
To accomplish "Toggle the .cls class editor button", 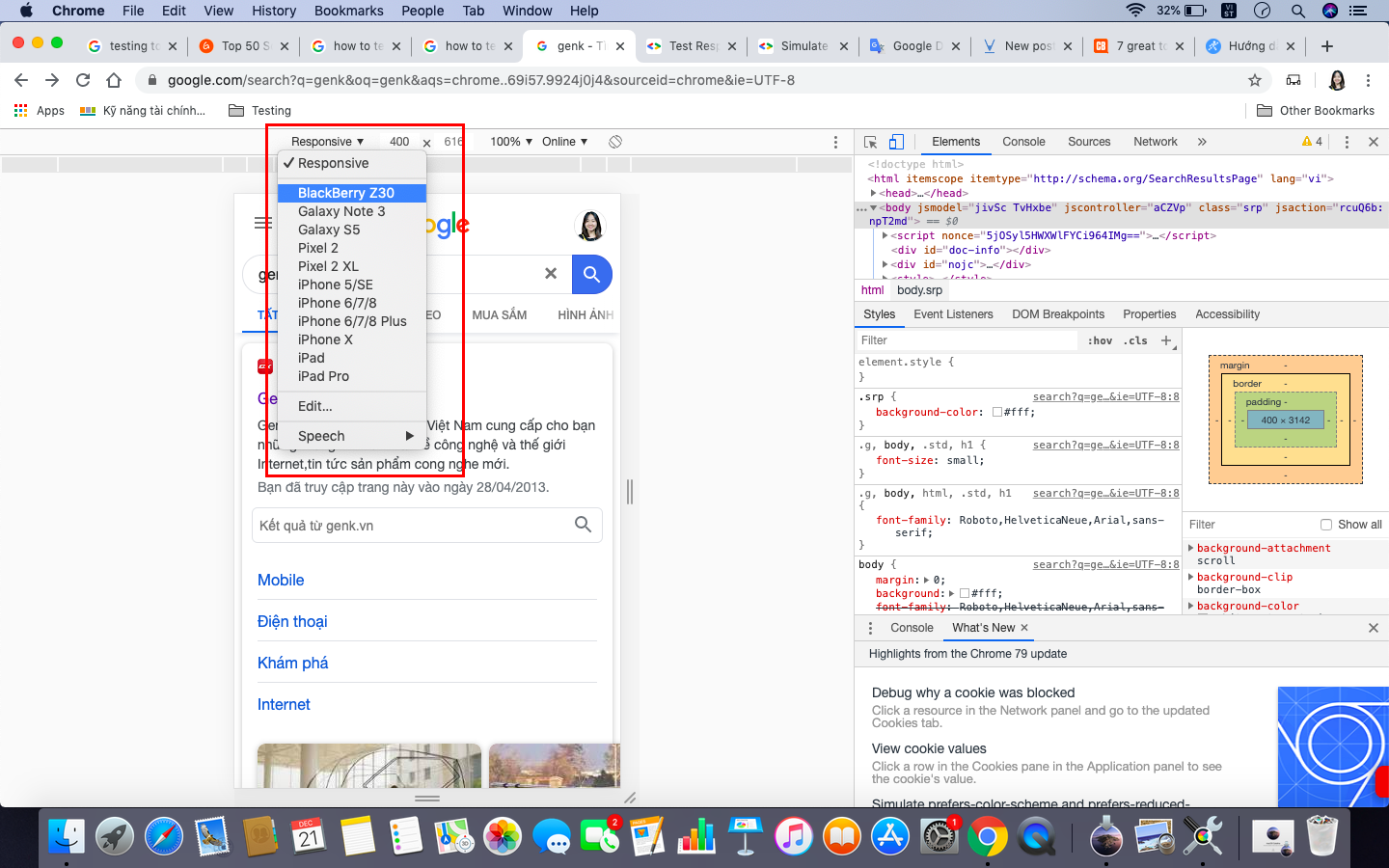I will tap(1135, 340).
